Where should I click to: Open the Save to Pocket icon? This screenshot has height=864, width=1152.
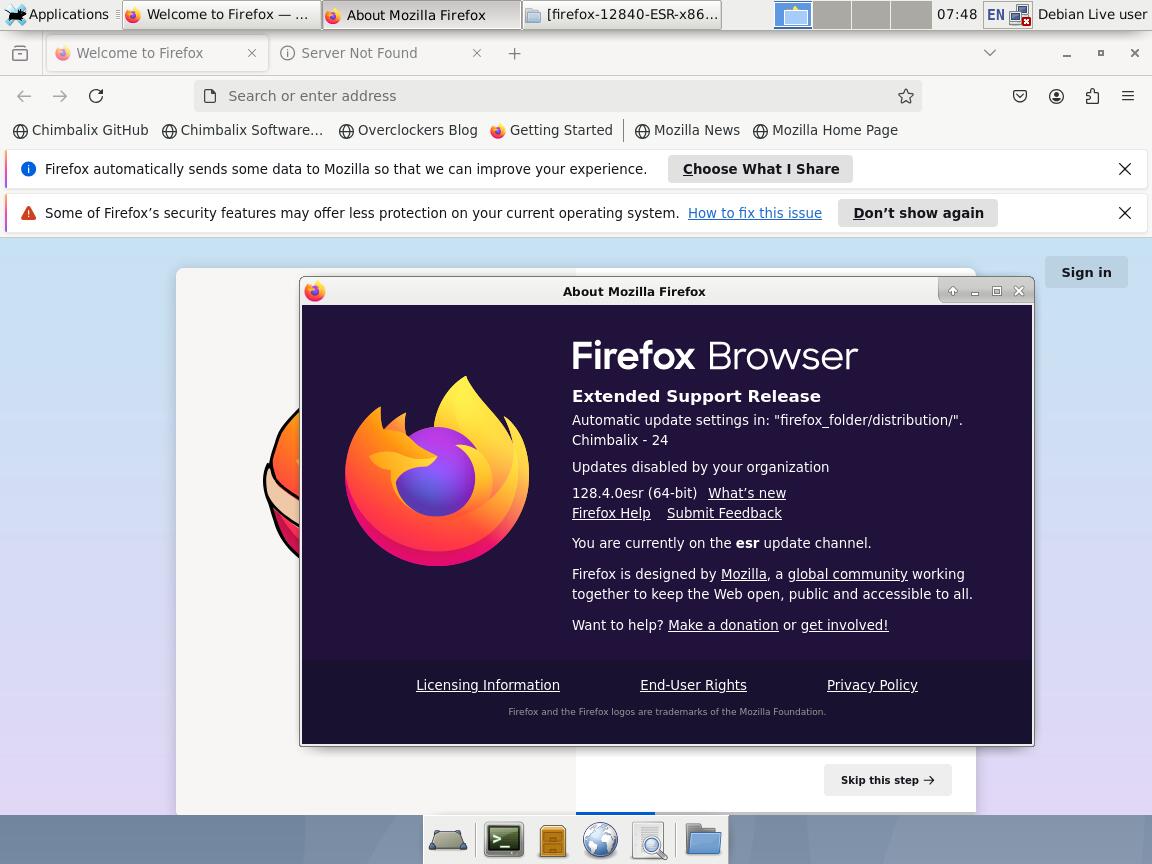point(1020,96)
